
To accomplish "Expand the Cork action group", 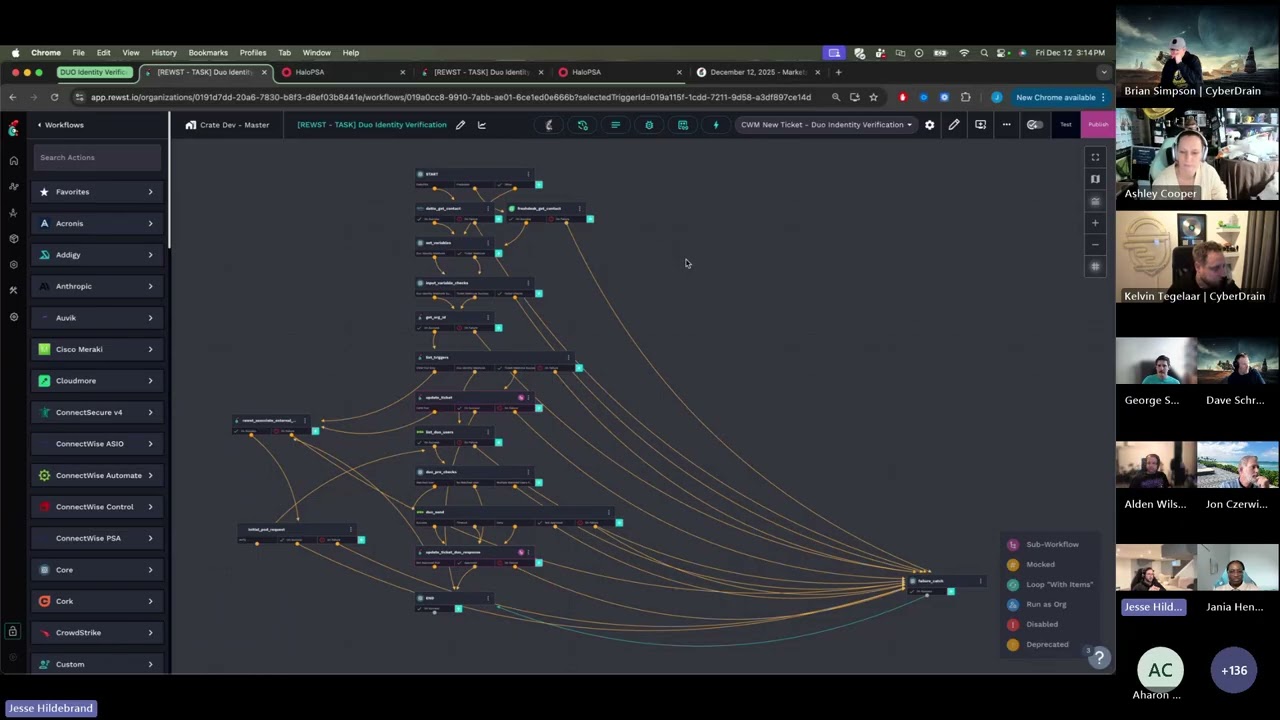I will click(x=97, y=601).
